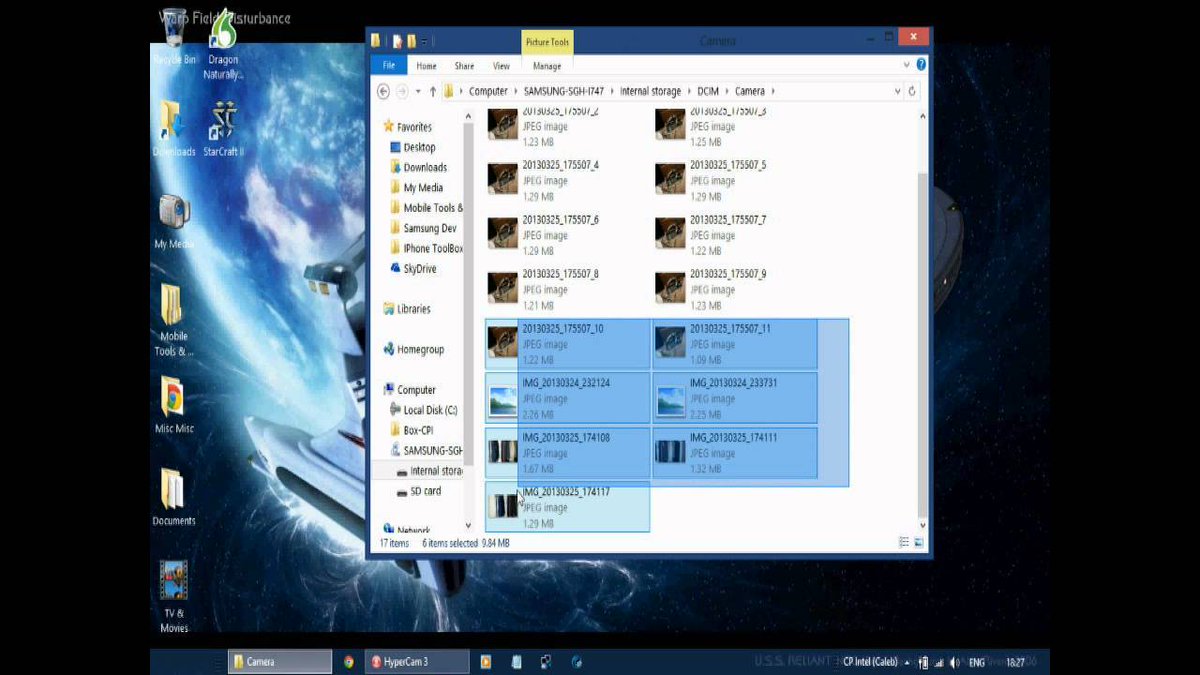This screenshot has width=1200, height=675.
Task: Open HyperCam 3 from the taskbar
Action: pyautogui.click(x=417, y=661)
